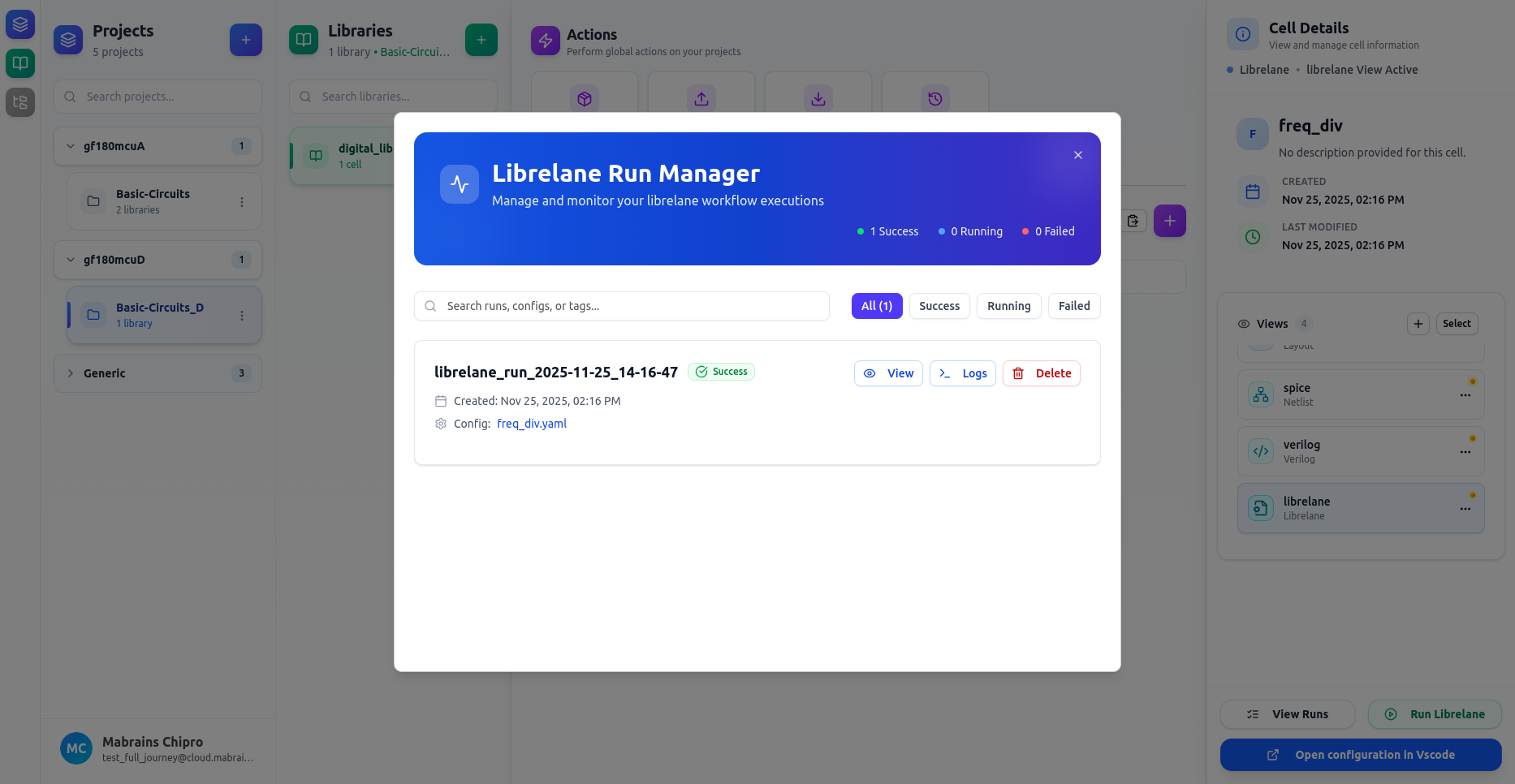The image size is (1515, 784).
Task: Open the ellipsis menu on the verilog view
Action: coord(1465,451)
